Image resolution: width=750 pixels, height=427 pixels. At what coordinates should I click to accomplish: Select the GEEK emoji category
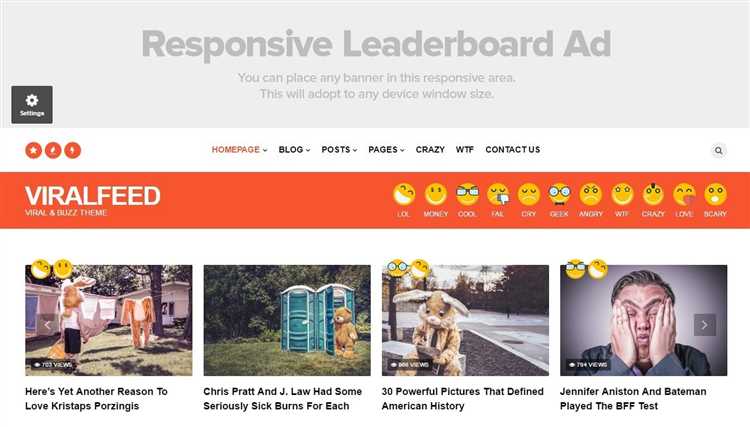[559, 200]
